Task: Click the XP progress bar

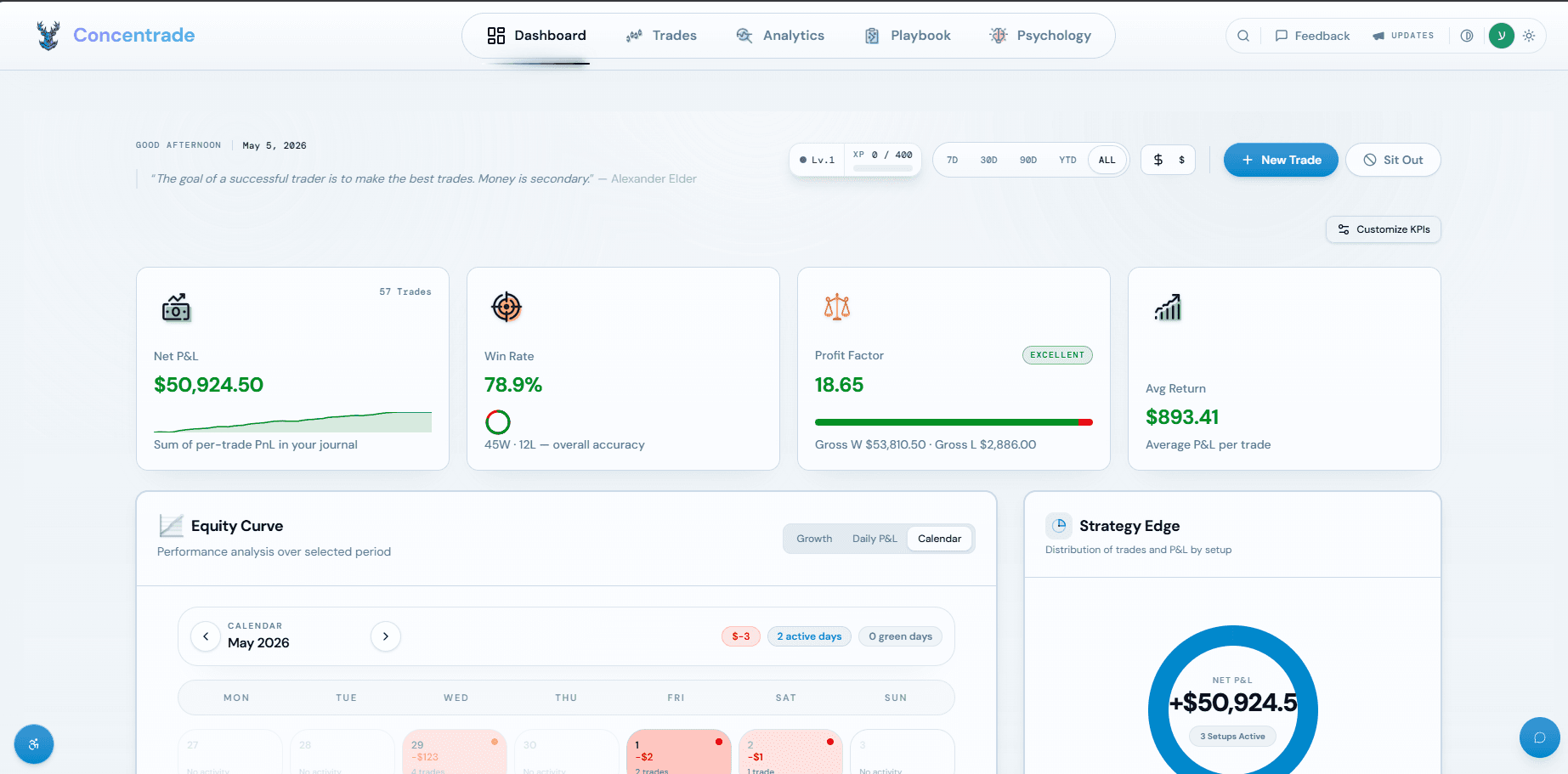Action: tap(883, 168)
